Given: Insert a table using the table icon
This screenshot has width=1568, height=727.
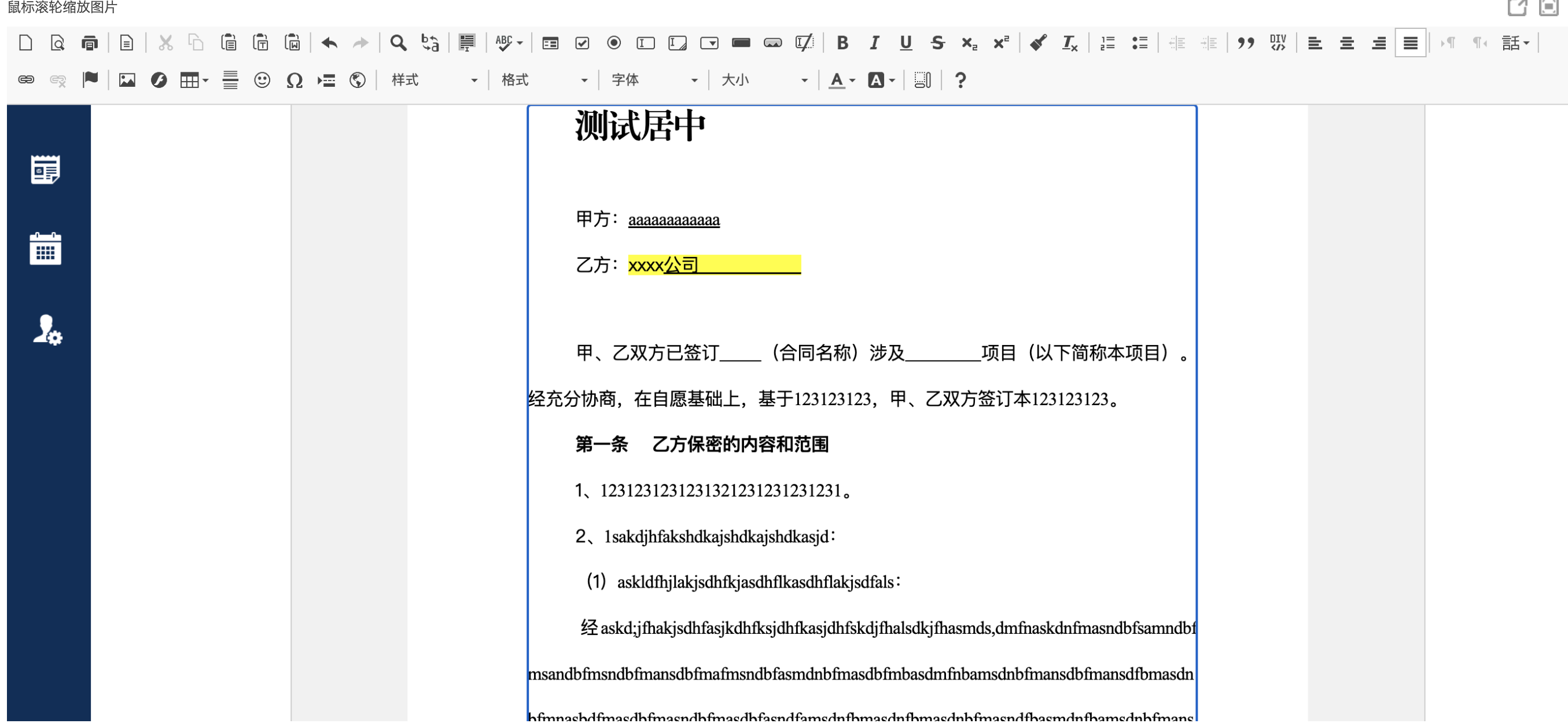Looking at the screenshot, I should pos(189,80).
